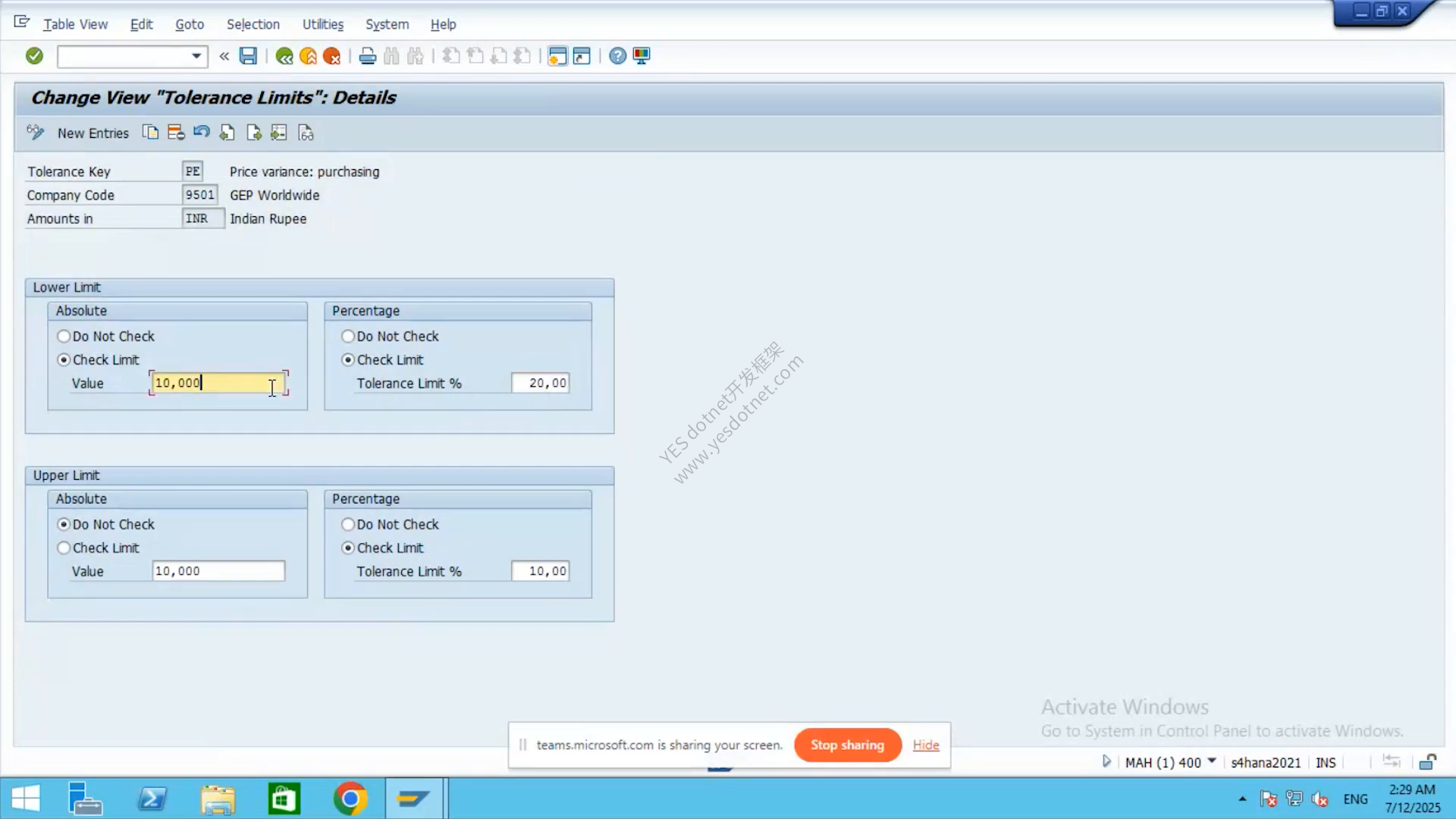The width and height of the screenshot is (1456, 819).
Task: Click the Copy As icon beside New Entries
Action: [x=150, y=133]
